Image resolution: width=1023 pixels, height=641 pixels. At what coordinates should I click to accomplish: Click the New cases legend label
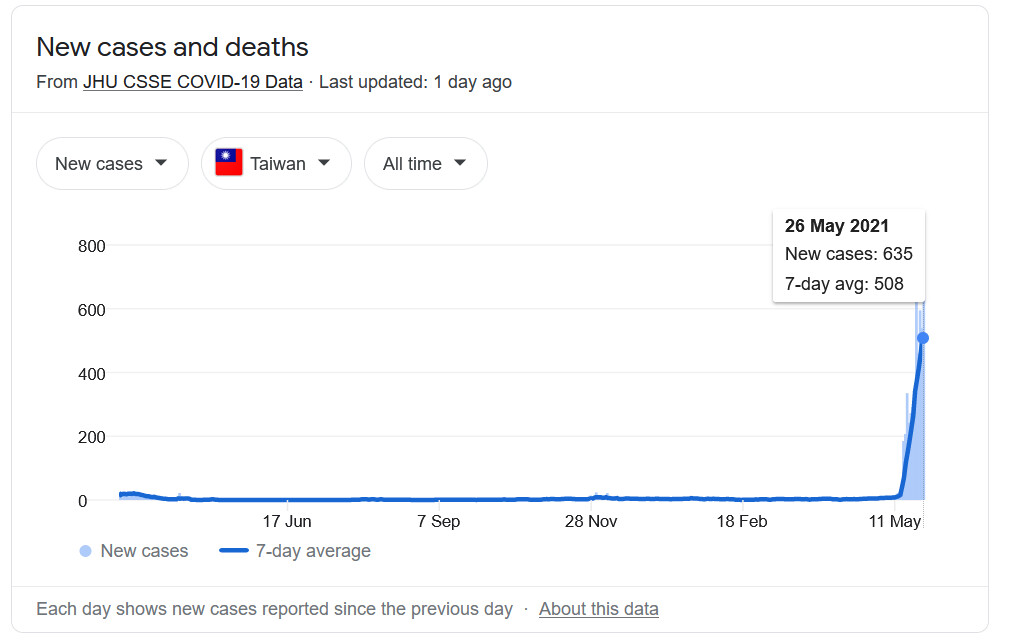coord(144,551)
